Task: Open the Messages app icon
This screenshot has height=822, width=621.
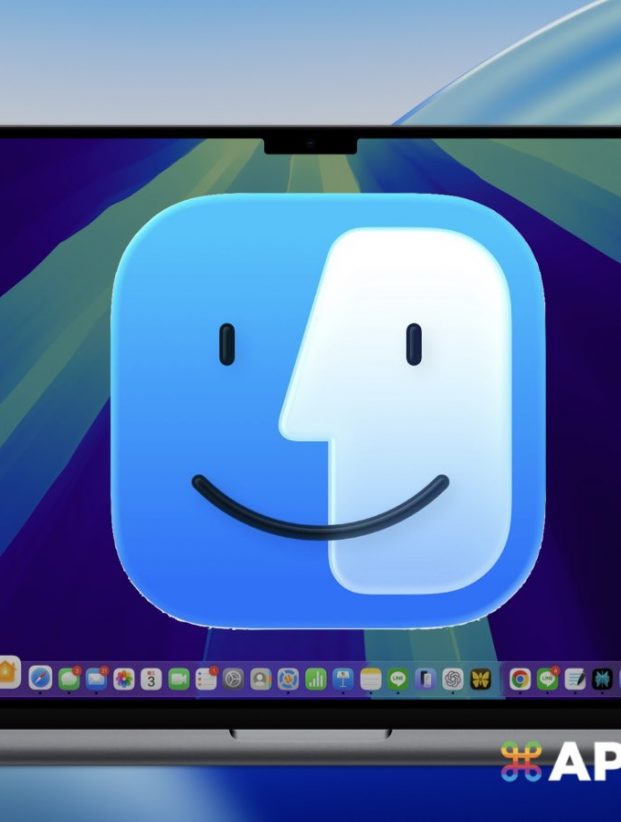Action: [69, 679]
